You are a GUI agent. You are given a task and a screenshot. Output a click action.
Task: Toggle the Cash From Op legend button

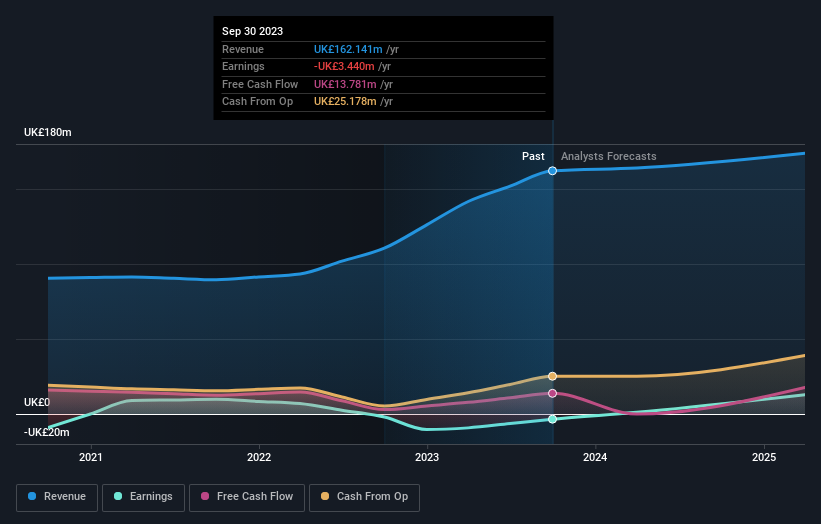tap(364, 497)
